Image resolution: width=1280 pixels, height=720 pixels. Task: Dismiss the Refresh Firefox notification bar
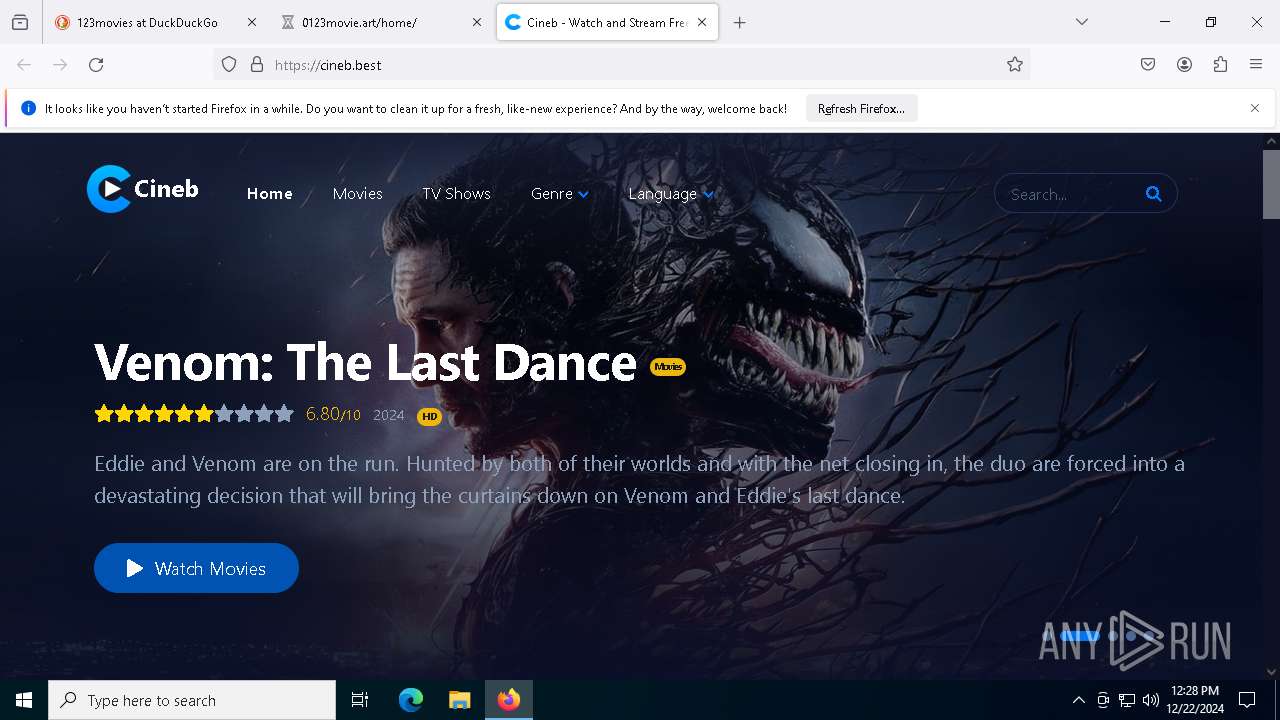click(1255, 108)
